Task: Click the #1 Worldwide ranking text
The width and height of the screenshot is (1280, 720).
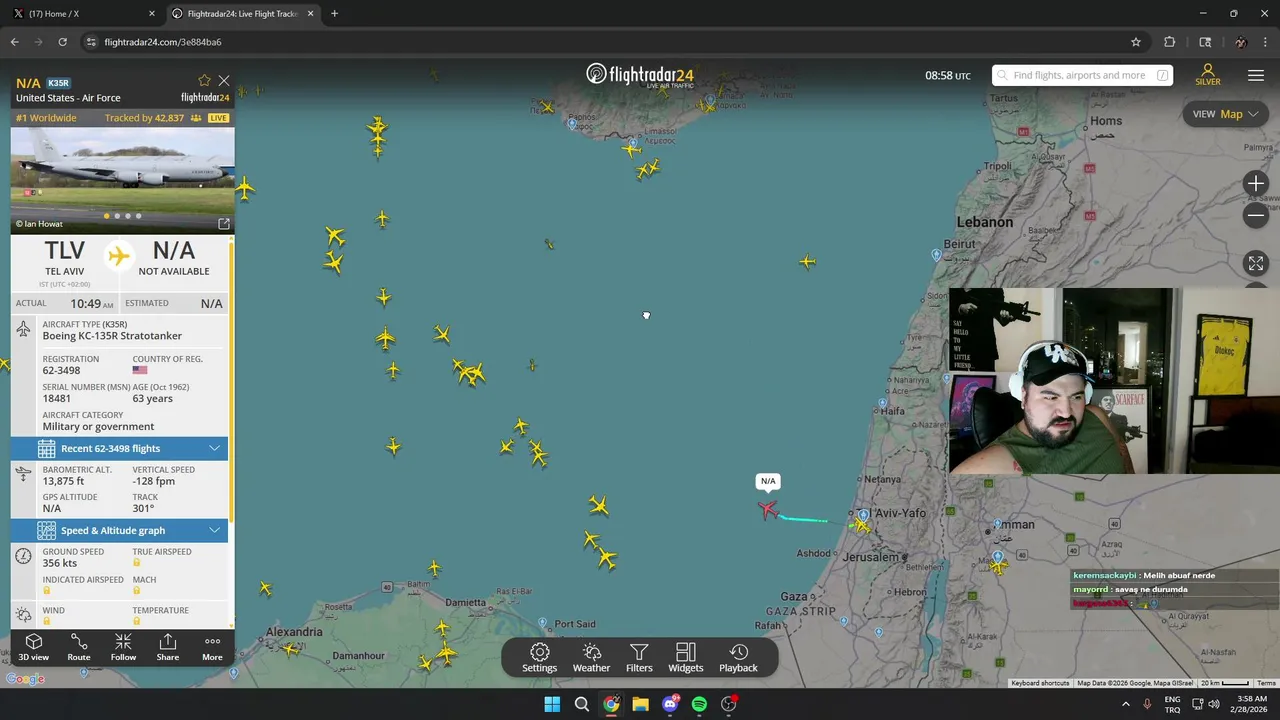Action: (46, 118)
